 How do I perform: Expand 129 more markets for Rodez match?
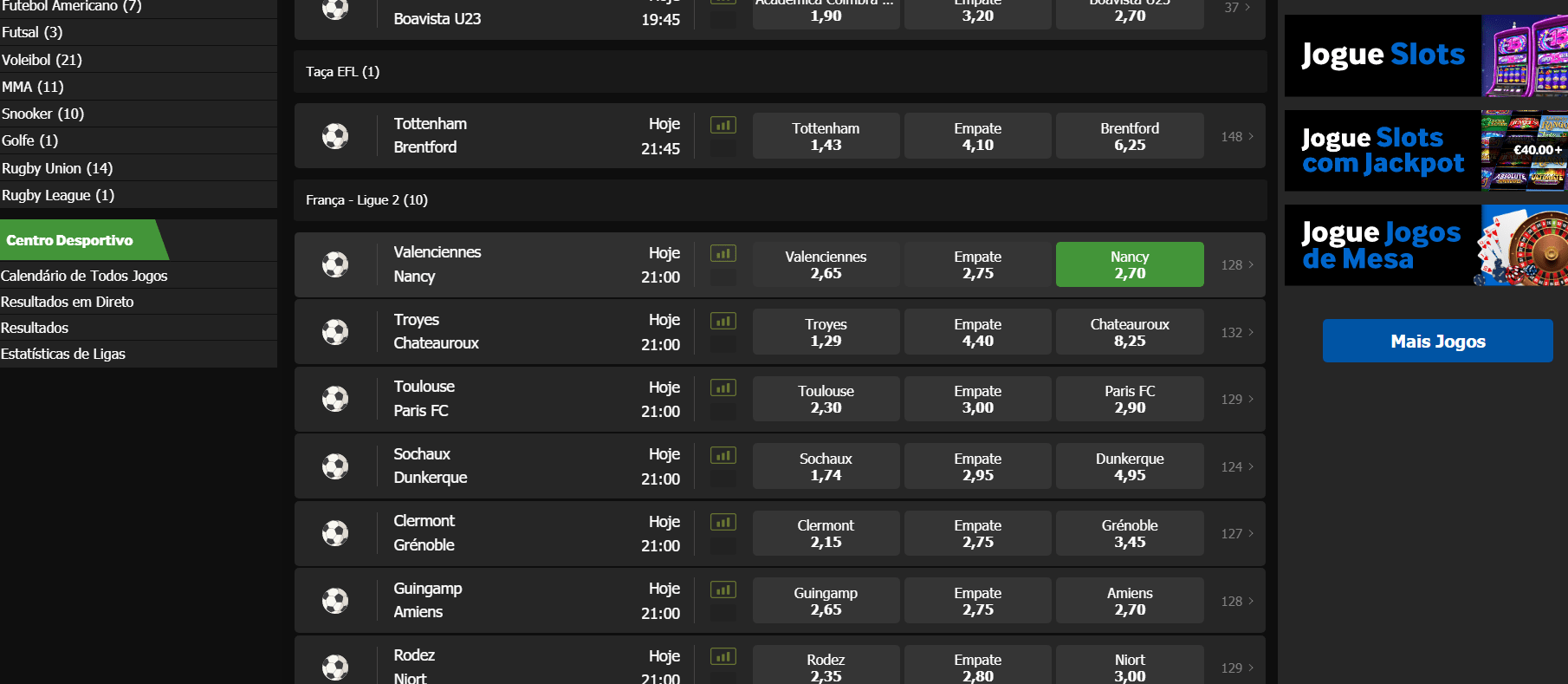[1237, 668]
